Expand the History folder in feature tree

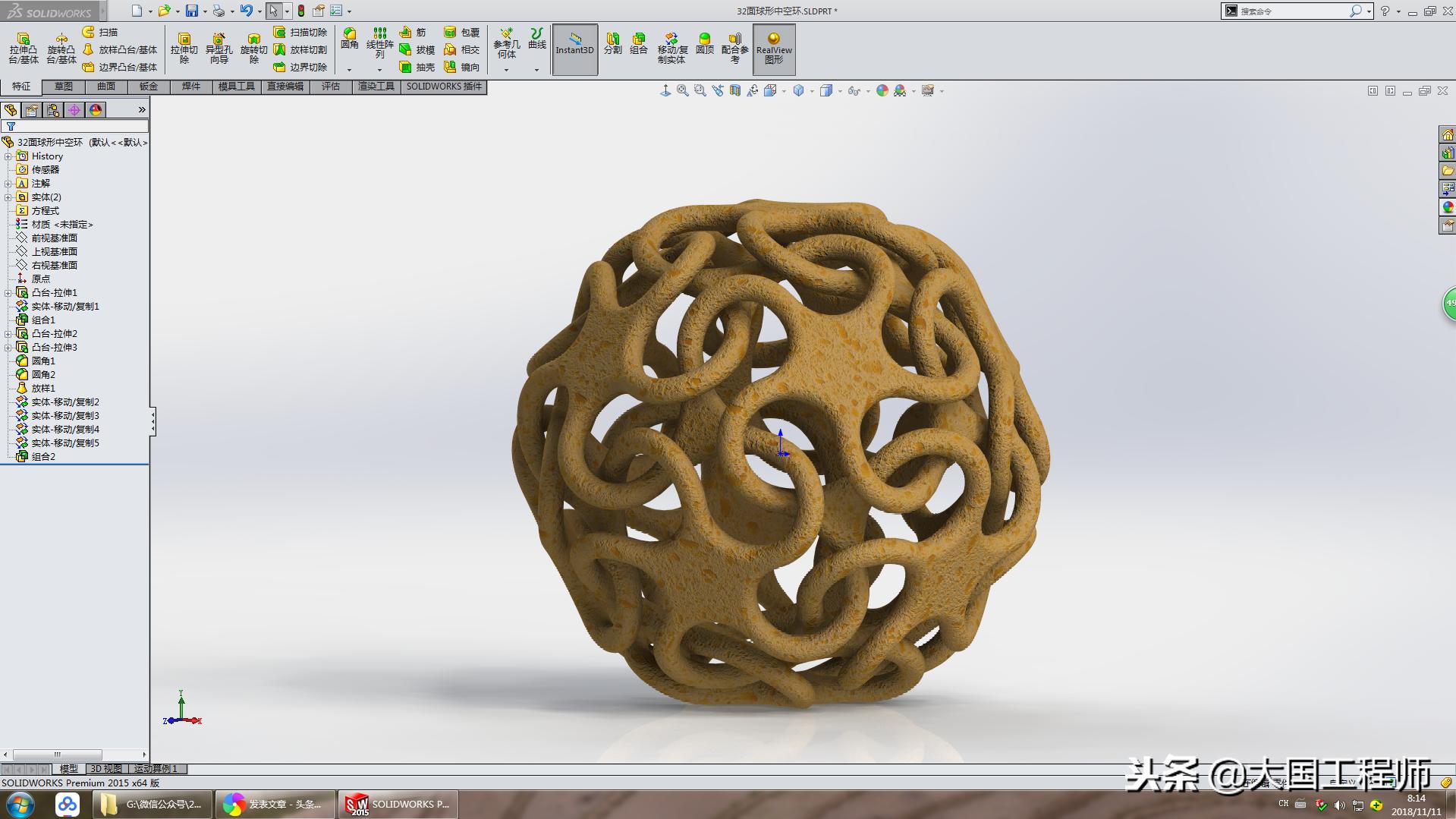tap(9, 156)
